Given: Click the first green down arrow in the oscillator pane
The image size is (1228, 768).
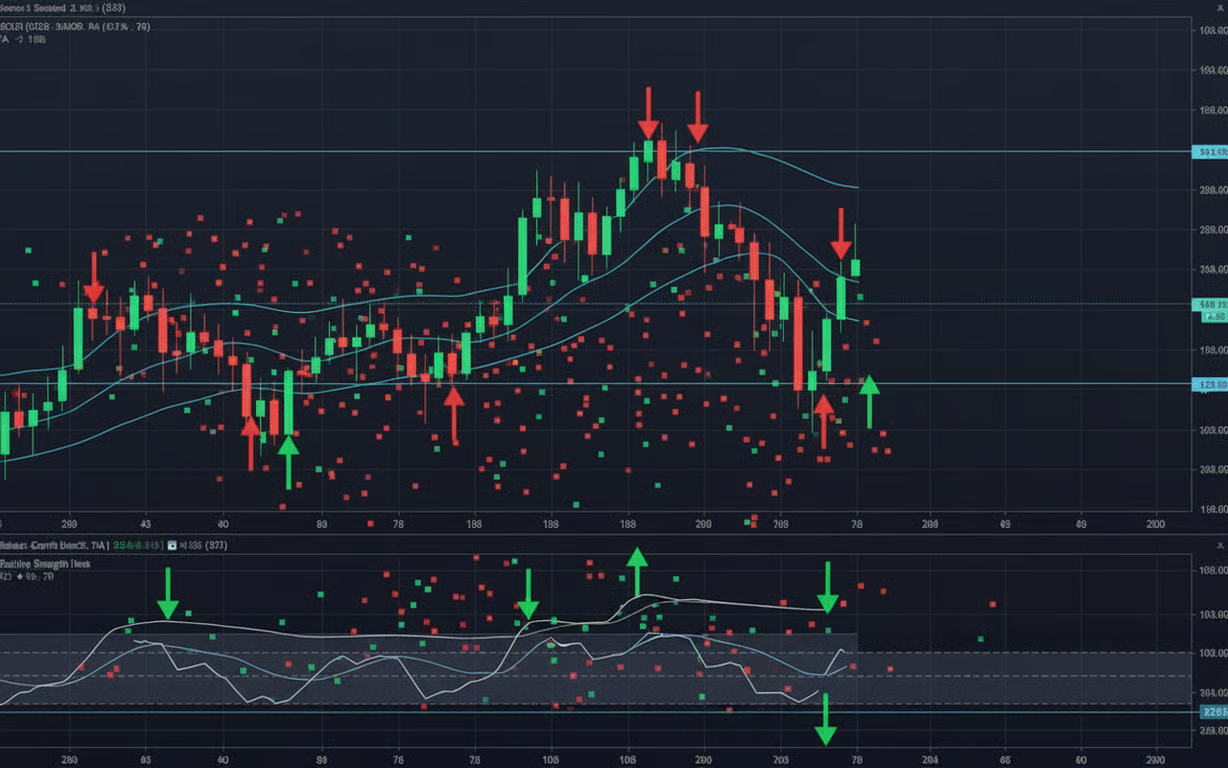Looking at the screenshot, I should pos(167,593).
